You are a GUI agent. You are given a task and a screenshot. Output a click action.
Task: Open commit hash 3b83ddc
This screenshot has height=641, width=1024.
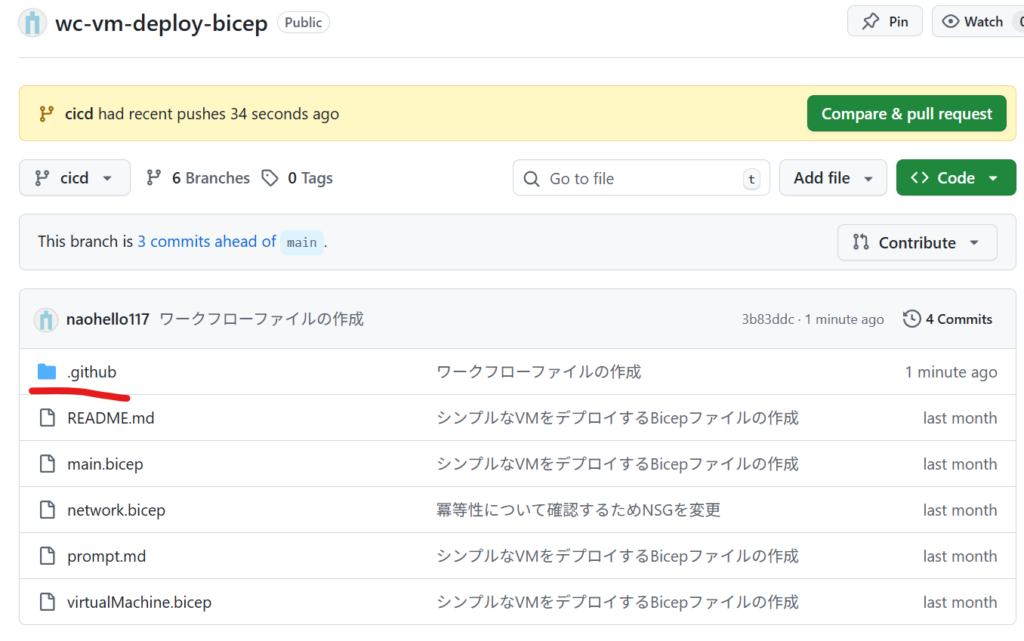click(x=767, y=319)
